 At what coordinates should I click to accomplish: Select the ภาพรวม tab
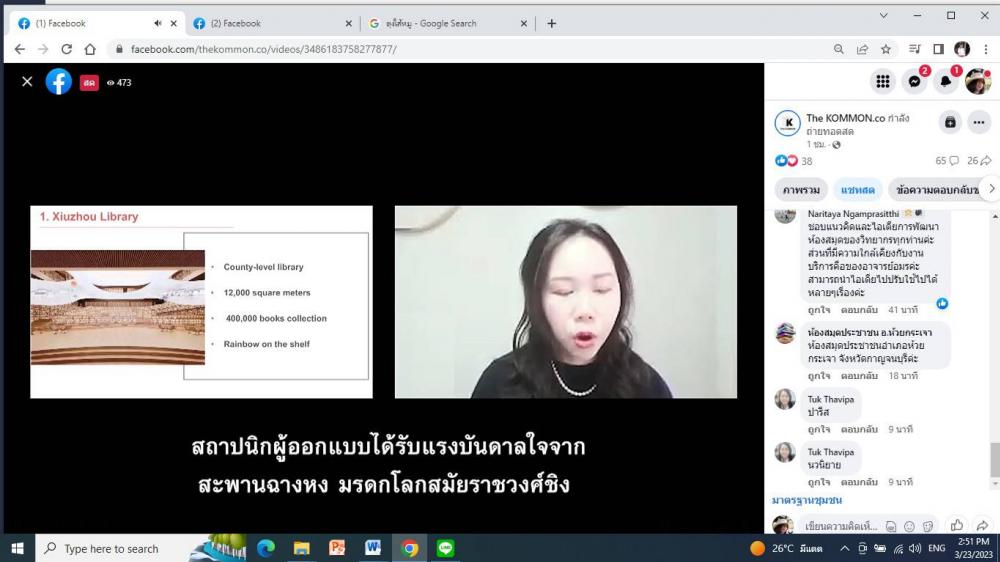801,189
